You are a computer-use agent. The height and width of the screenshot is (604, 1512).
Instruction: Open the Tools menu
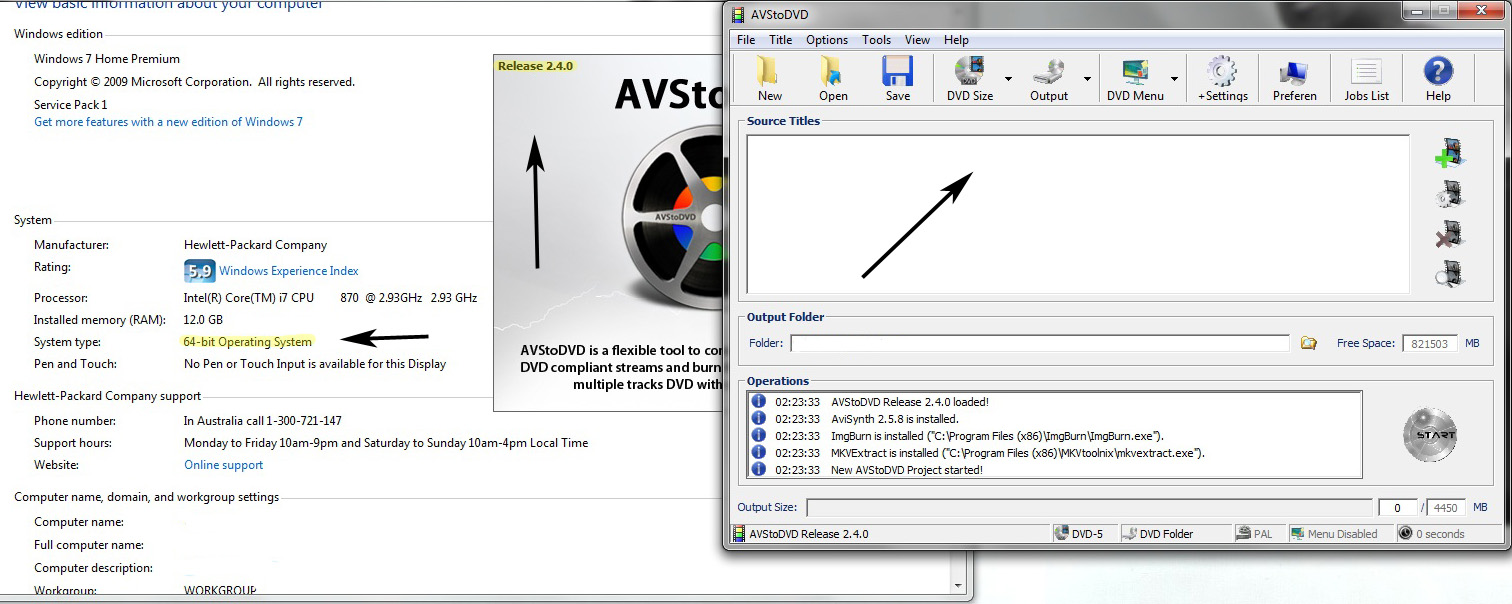(x=876, y=40)
